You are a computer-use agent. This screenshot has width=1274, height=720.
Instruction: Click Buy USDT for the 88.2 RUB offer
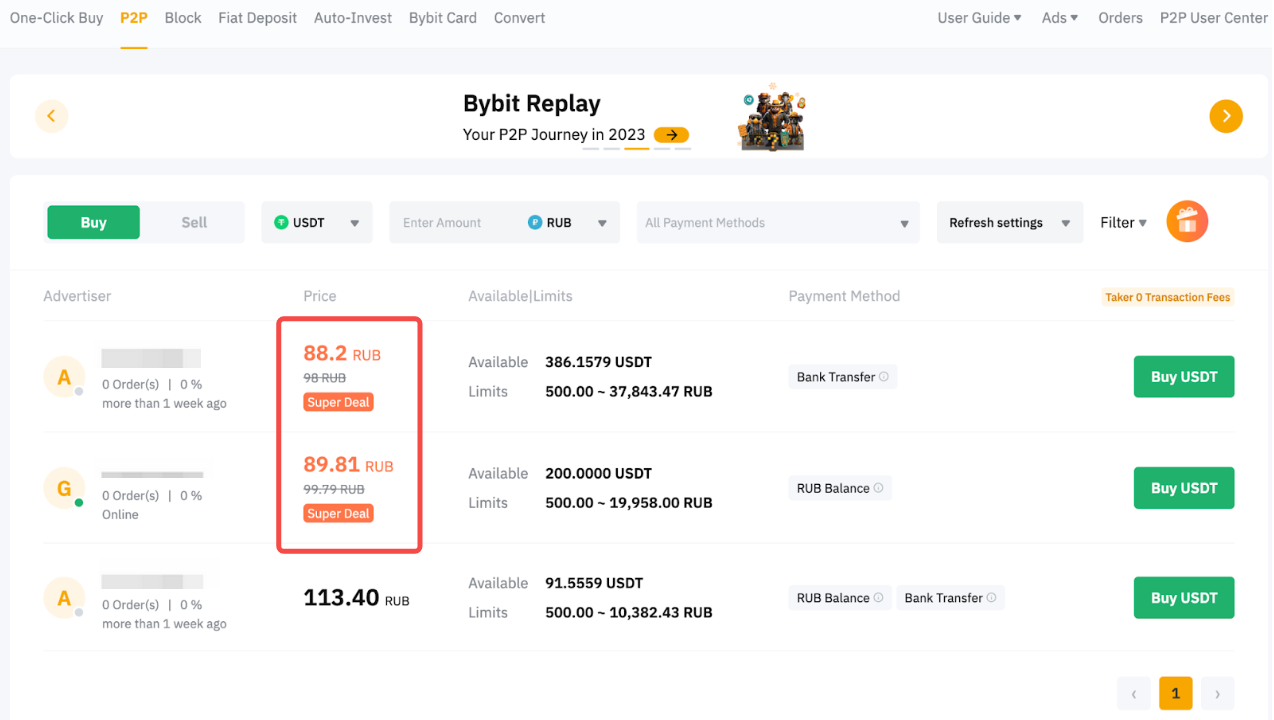coord(1183,377)
